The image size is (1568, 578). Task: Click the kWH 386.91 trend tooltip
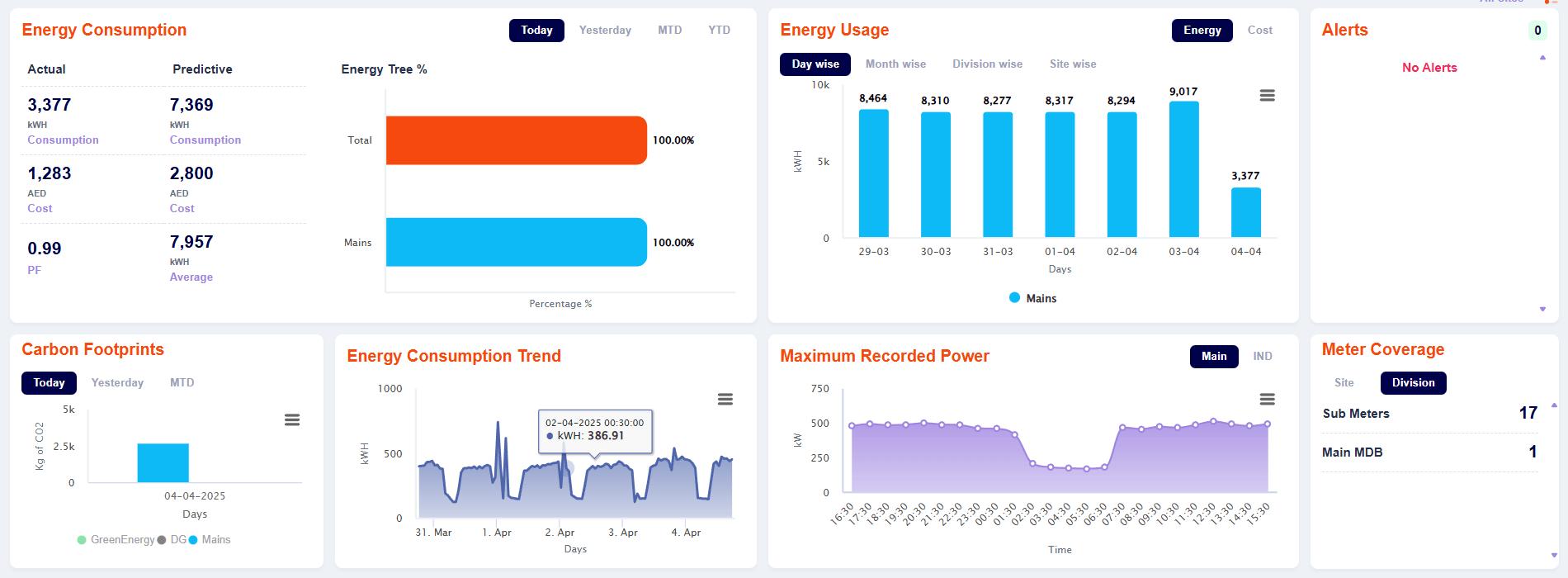coord(595,430)
